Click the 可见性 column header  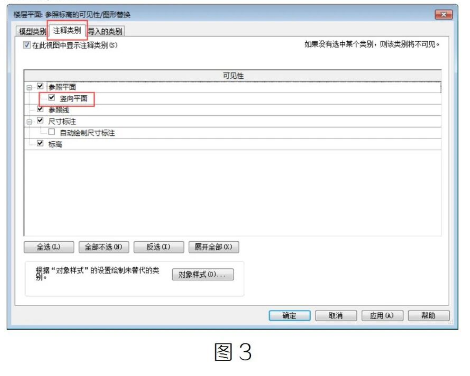[x=233, y=76]
